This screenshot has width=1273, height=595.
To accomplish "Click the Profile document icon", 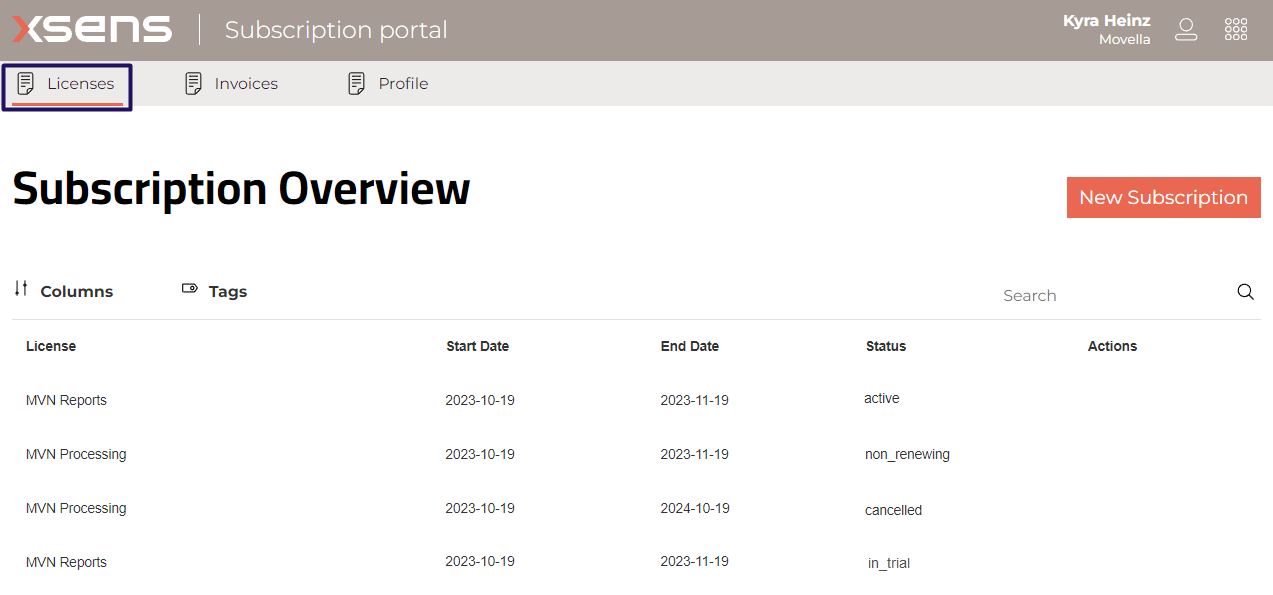I will [x=355, y=83].
